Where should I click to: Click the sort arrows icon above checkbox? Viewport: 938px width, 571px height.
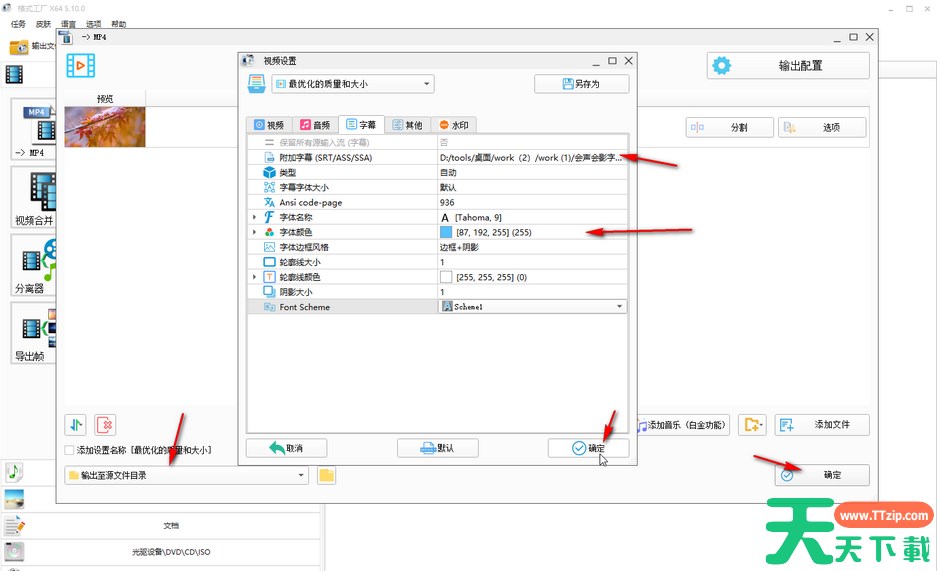click(x=75, y=425)
